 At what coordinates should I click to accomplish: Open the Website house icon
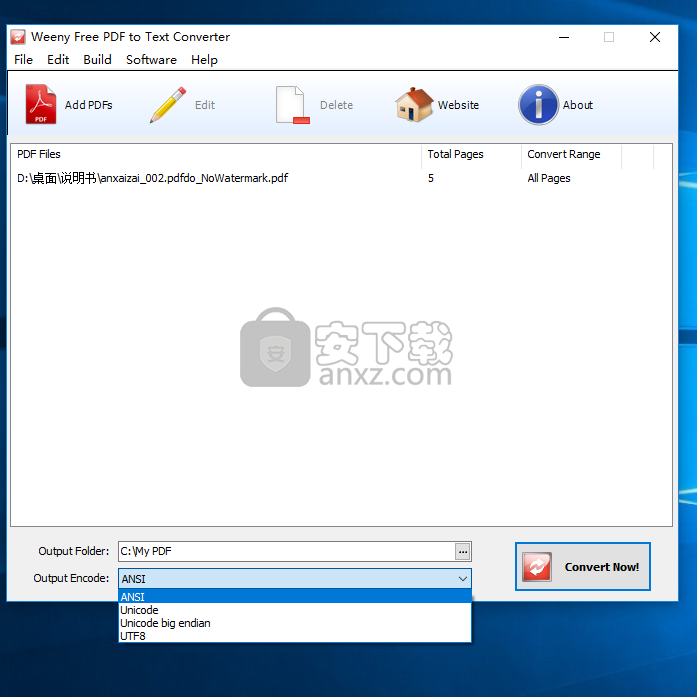tap(414, 105)
